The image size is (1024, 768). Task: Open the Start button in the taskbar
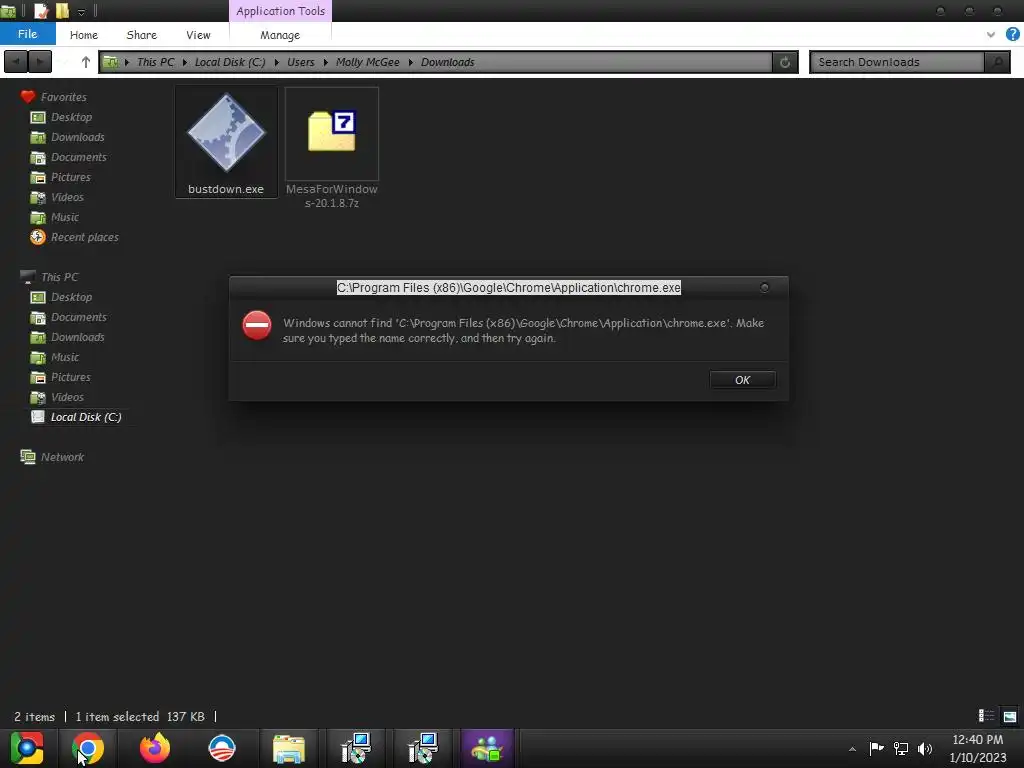(x=27, y=748)
